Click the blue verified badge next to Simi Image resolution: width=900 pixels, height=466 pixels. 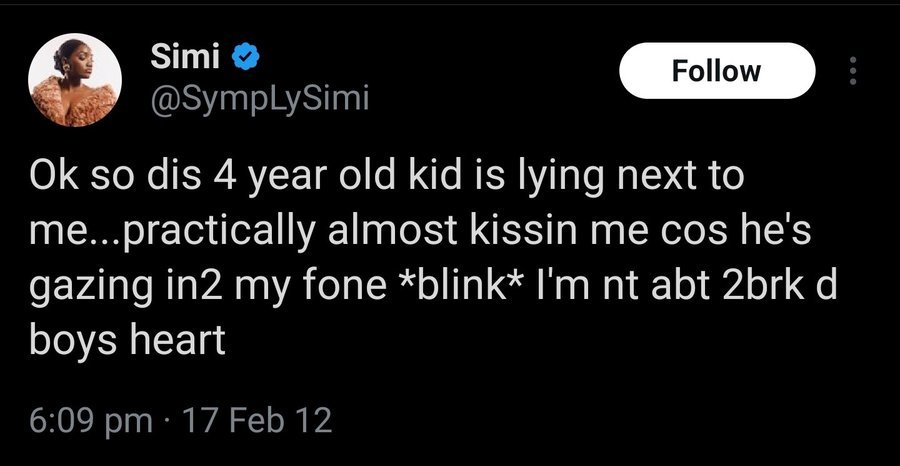244,59
